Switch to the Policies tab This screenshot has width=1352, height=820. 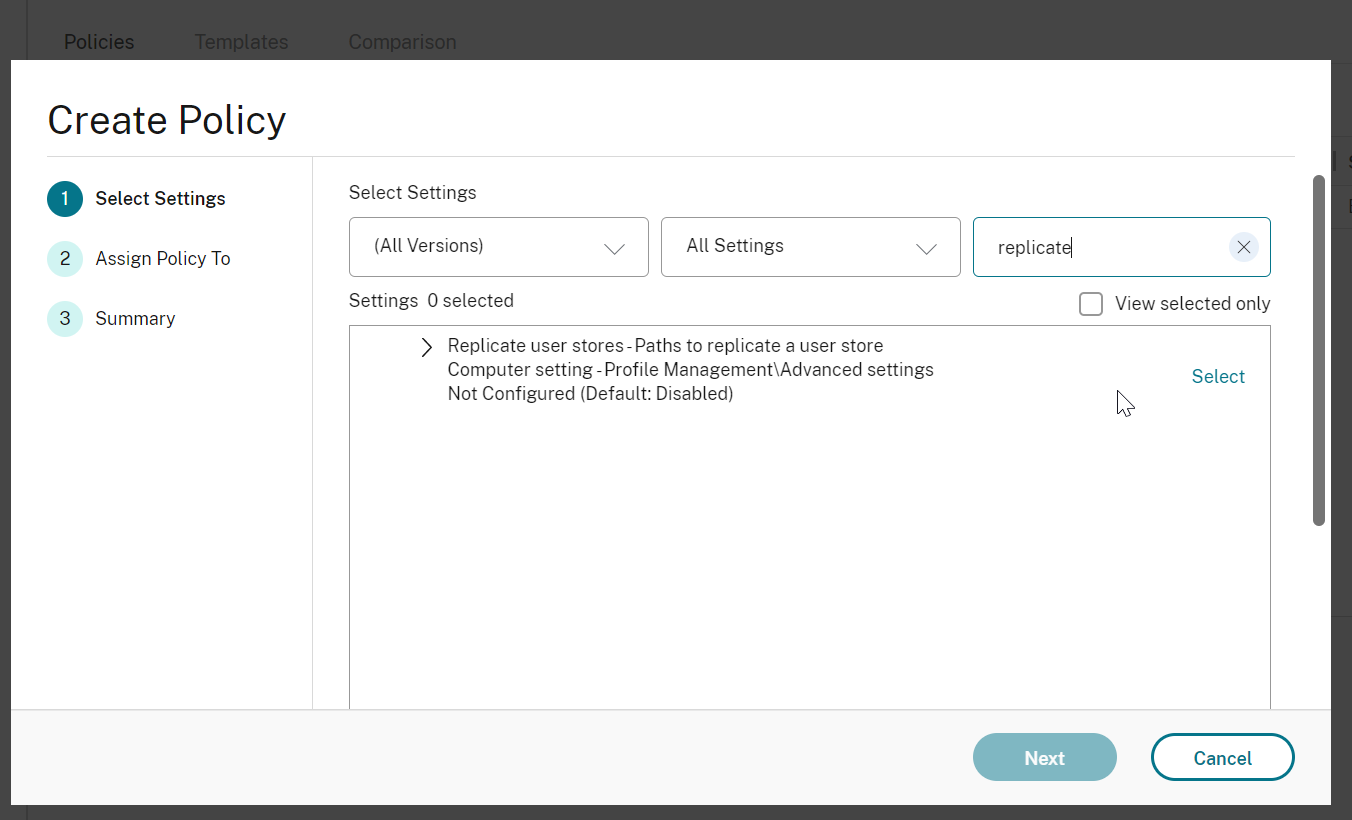[99, 42]
